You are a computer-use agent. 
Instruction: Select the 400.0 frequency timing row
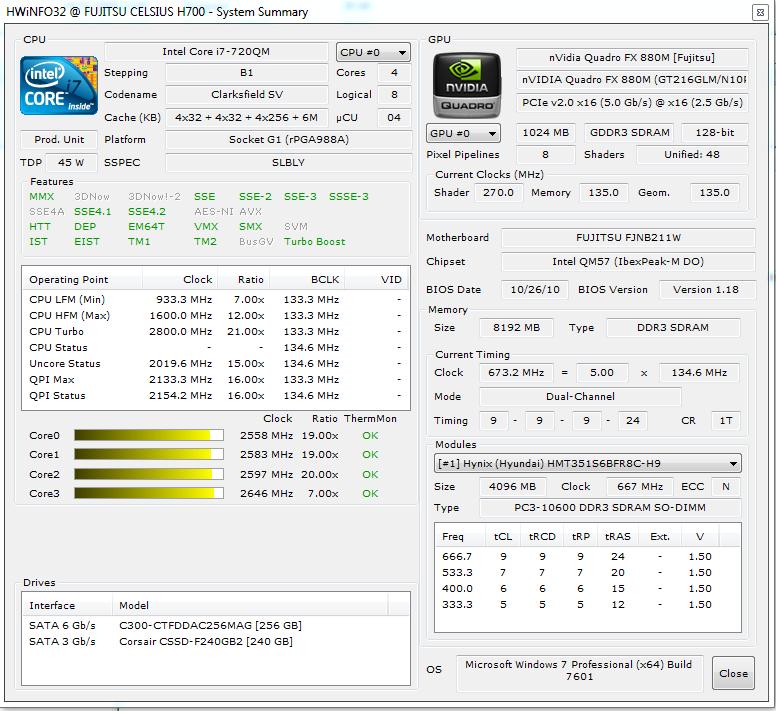tap(587, 589)
